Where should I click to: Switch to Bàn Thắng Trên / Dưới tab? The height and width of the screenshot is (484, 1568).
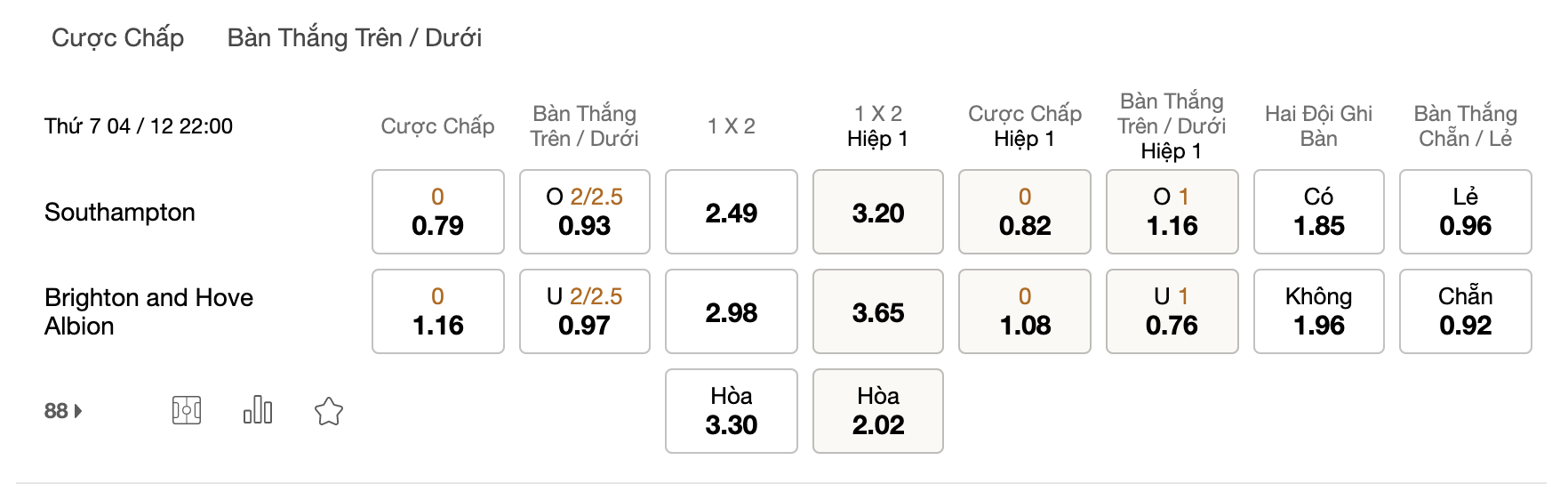click(x=355, y=37)
